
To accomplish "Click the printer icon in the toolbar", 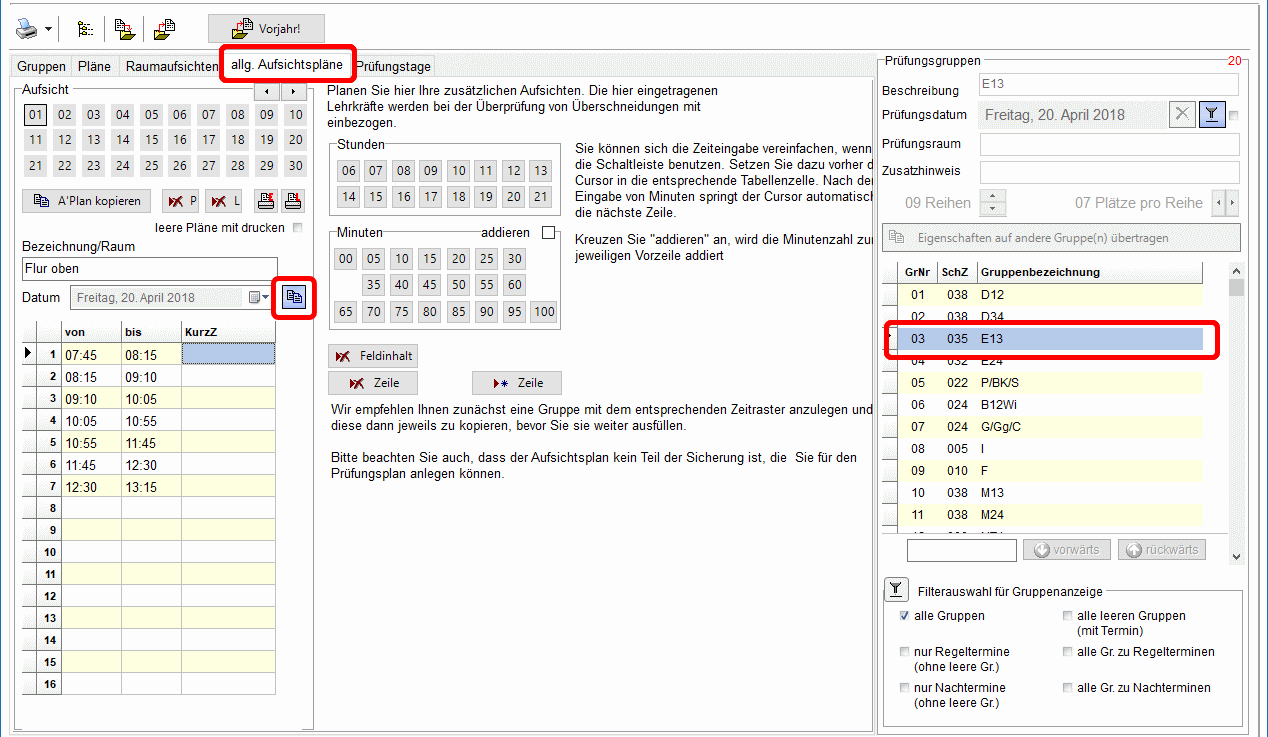I will (x=27, y=29).
